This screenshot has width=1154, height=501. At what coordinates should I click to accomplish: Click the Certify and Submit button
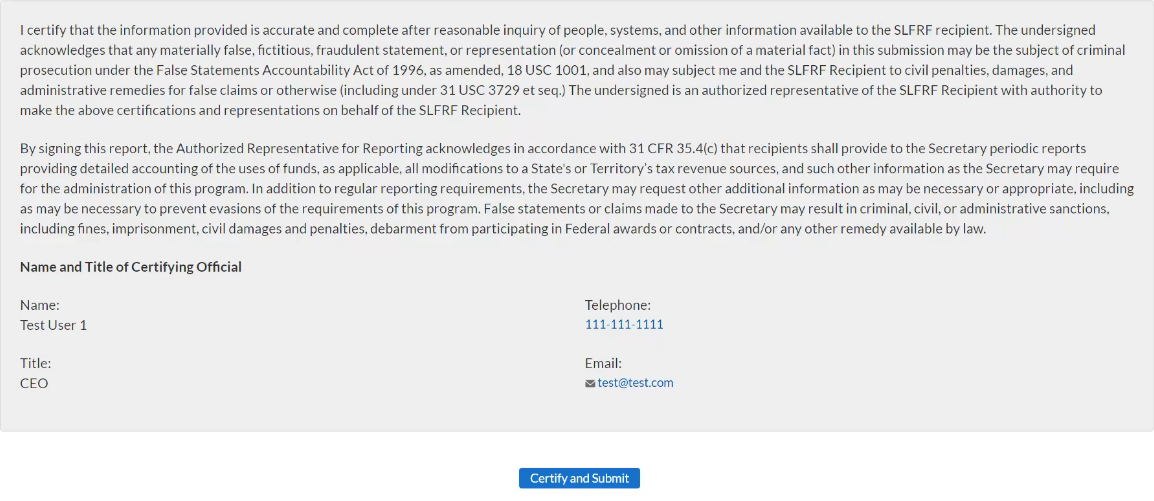[x=579, y=478]
